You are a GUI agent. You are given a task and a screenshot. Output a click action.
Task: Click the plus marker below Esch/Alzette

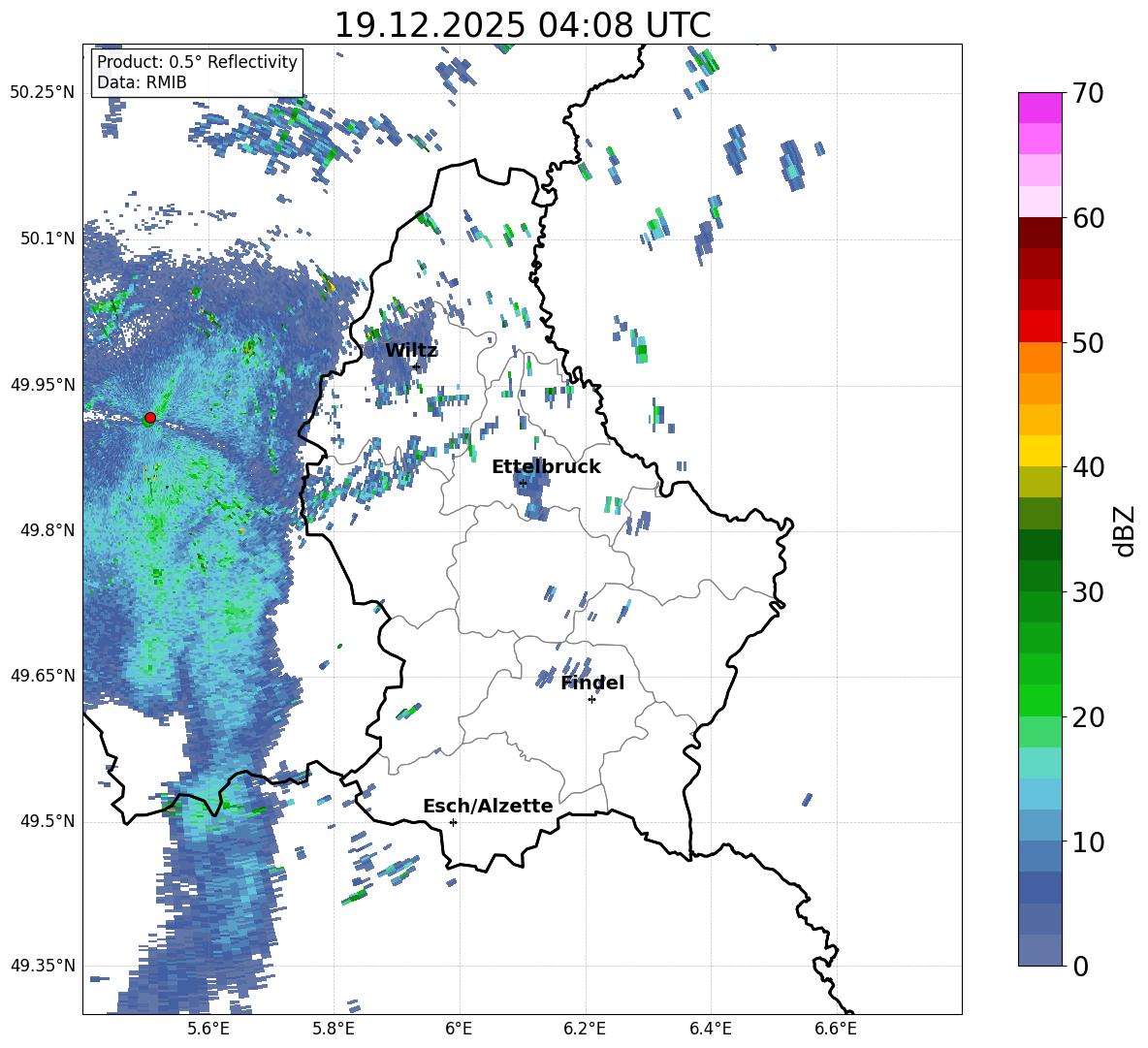(453, 822)
